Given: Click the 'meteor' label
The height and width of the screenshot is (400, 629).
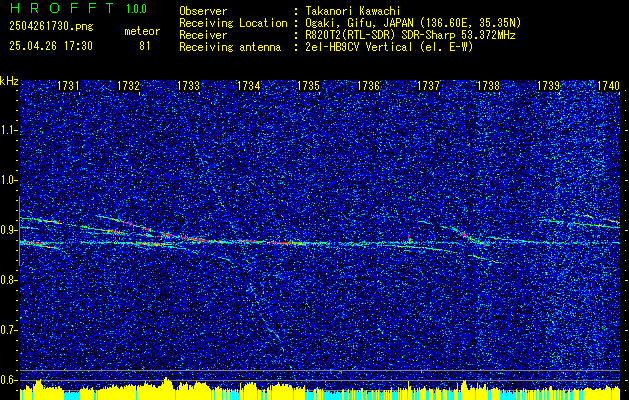Looking at the screenshot, I should [x=142, y=31].
